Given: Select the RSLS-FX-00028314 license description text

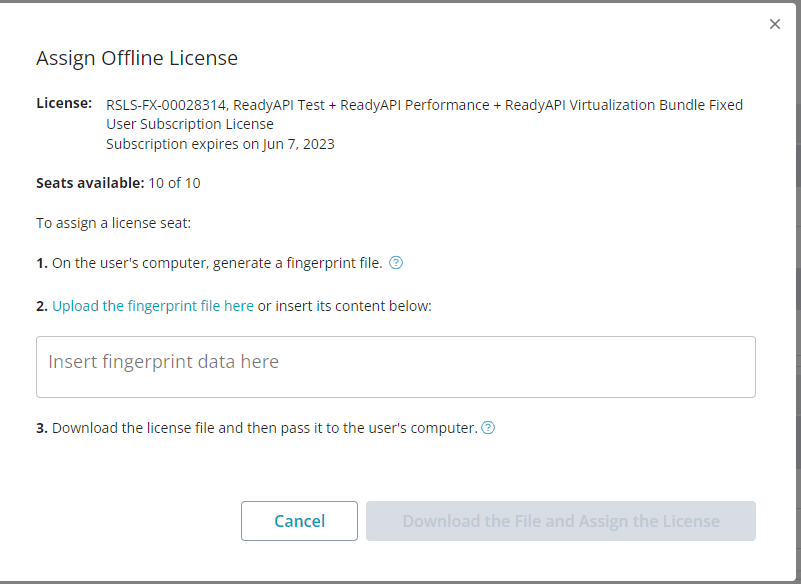Looking at the screenshot, I should coord(425,114).
